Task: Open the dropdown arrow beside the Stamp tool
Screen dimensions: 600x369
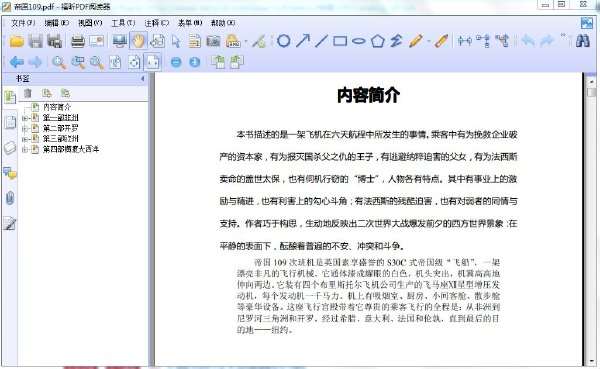Action: point(246,41)
